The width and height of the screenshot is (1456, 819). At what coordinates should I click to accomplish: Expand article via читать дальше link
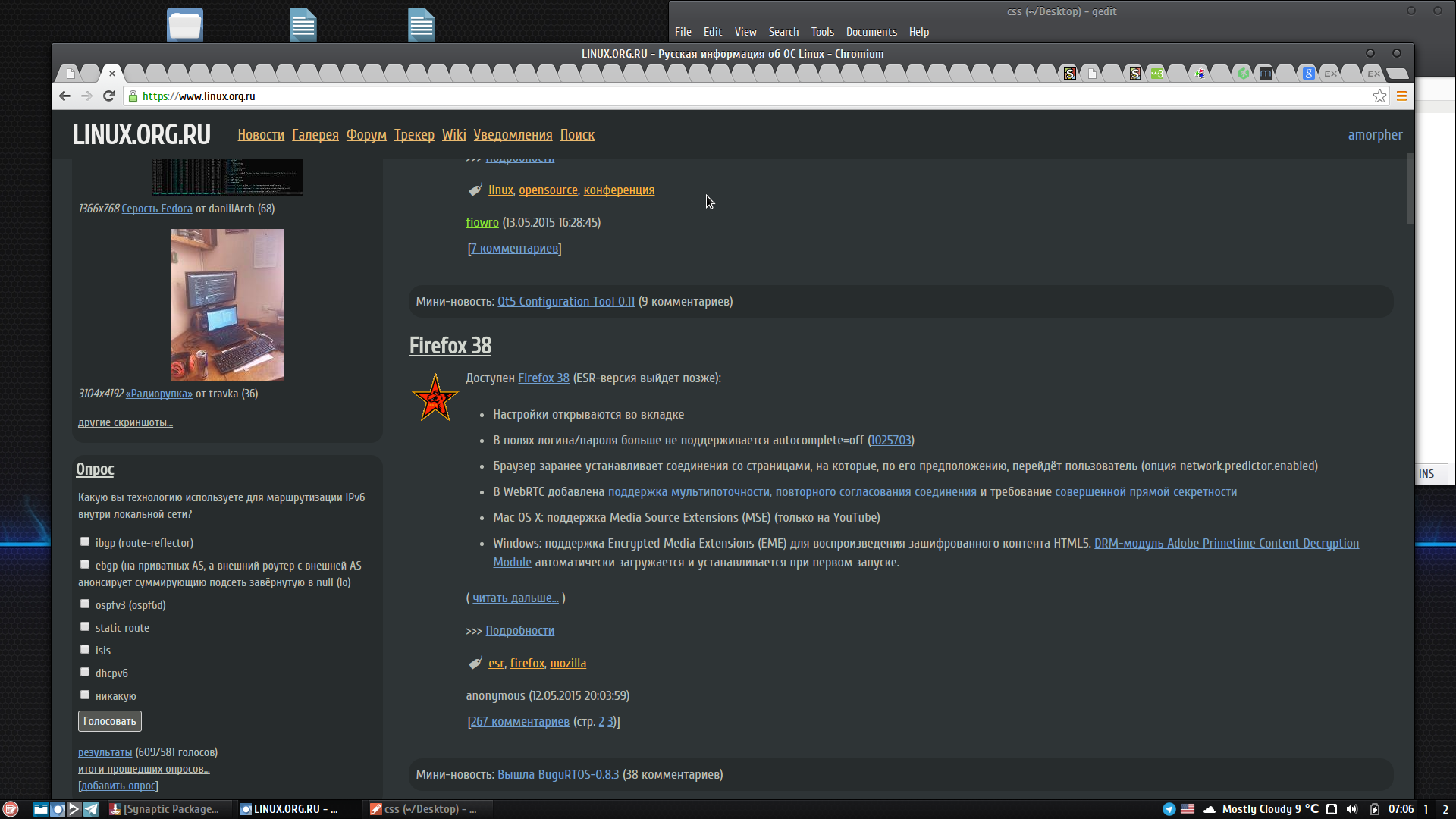(x=515, y=598)
